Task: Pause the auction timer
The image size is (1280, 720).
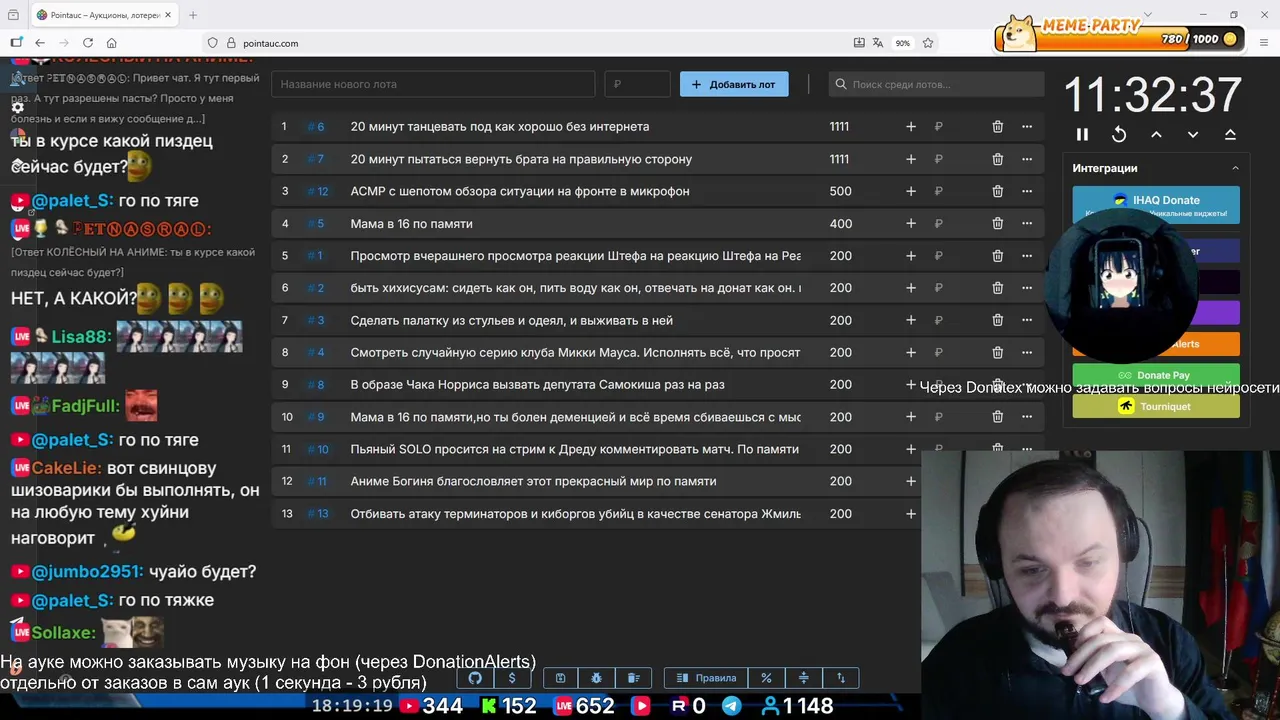Action: (1082, 134)
